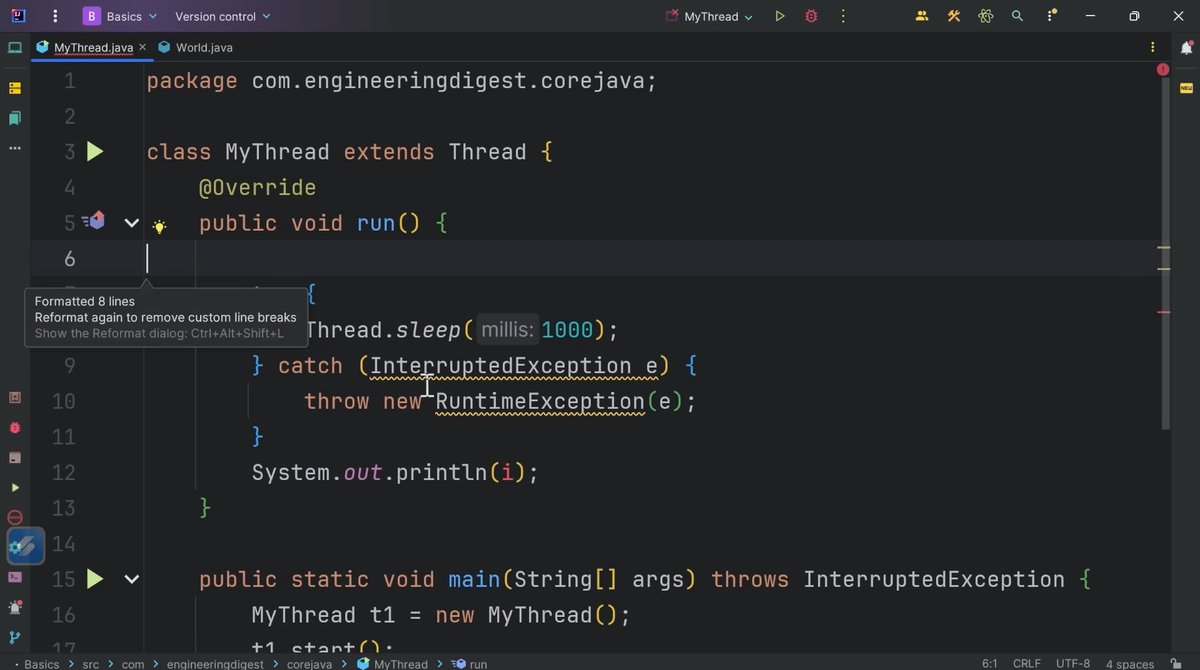The width and height of the screenshot is (1200, 670).
Task: Click the red error stripe marker on scrollbar
Action: coord(1163,312)
